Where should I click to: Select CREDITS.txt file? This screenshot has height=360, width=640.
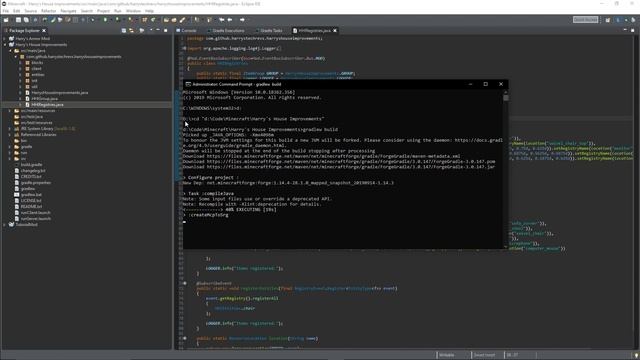(x=31, y=177)
